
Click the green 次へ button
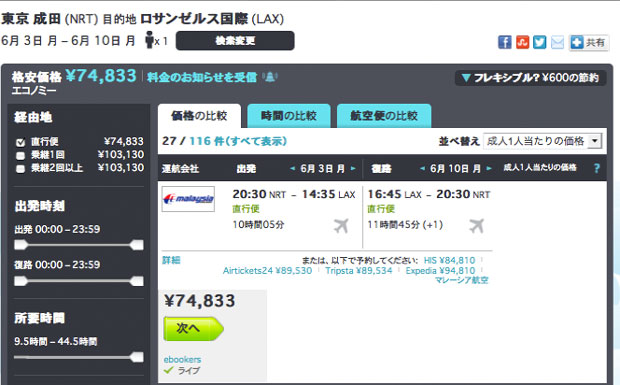[193, 328]
